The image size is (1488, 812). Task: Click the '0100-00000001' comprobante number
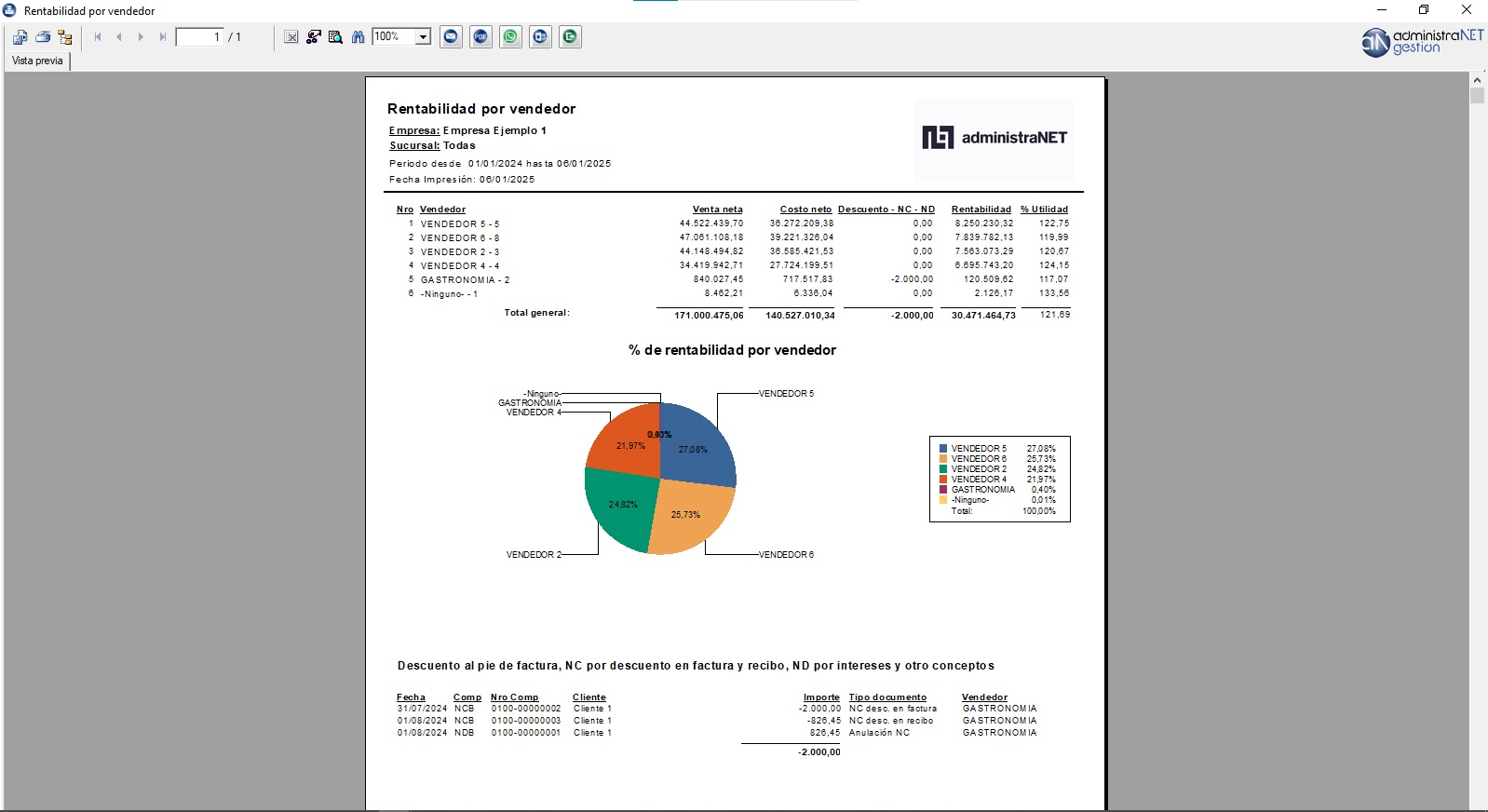click(526, 733)
